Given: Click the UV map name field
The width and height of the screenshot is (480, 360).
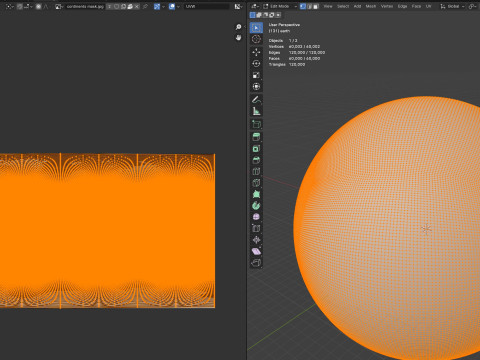Looking at the screenshot, I should coord(207,6).
